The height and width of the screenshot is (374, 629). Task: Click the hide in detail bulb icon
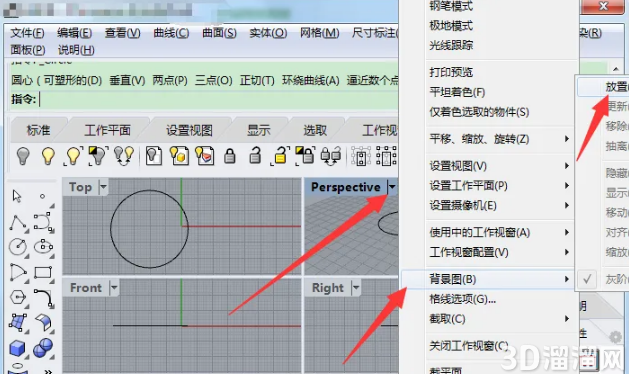[x=154, y=156]
